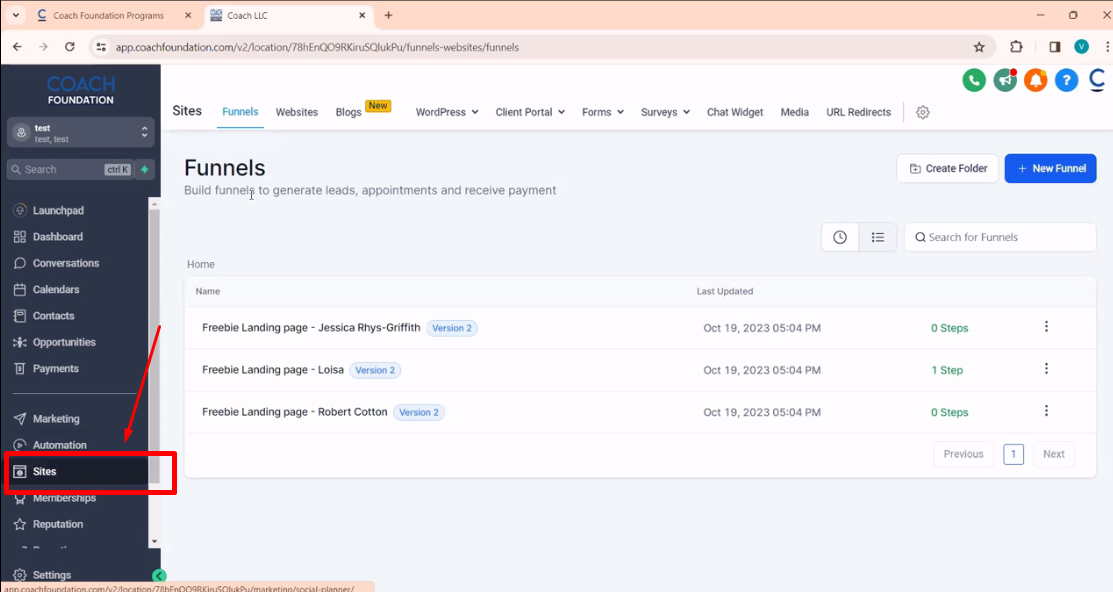Collapse sidebar with green arrow button
Viewport: 1113px width, 592px height.
tap(159, 576)
